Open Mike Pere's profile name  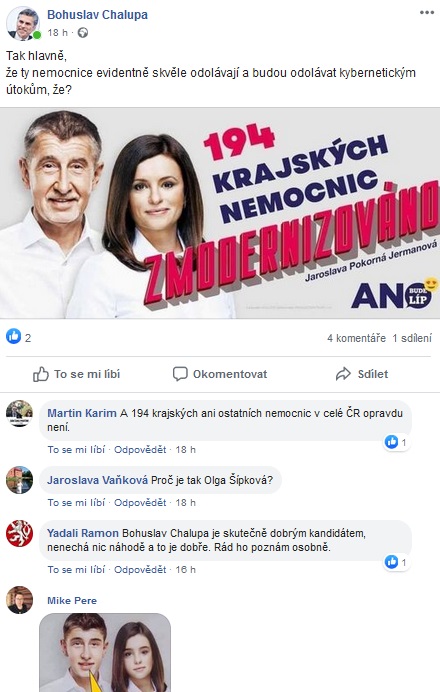[x=72, y=601]
